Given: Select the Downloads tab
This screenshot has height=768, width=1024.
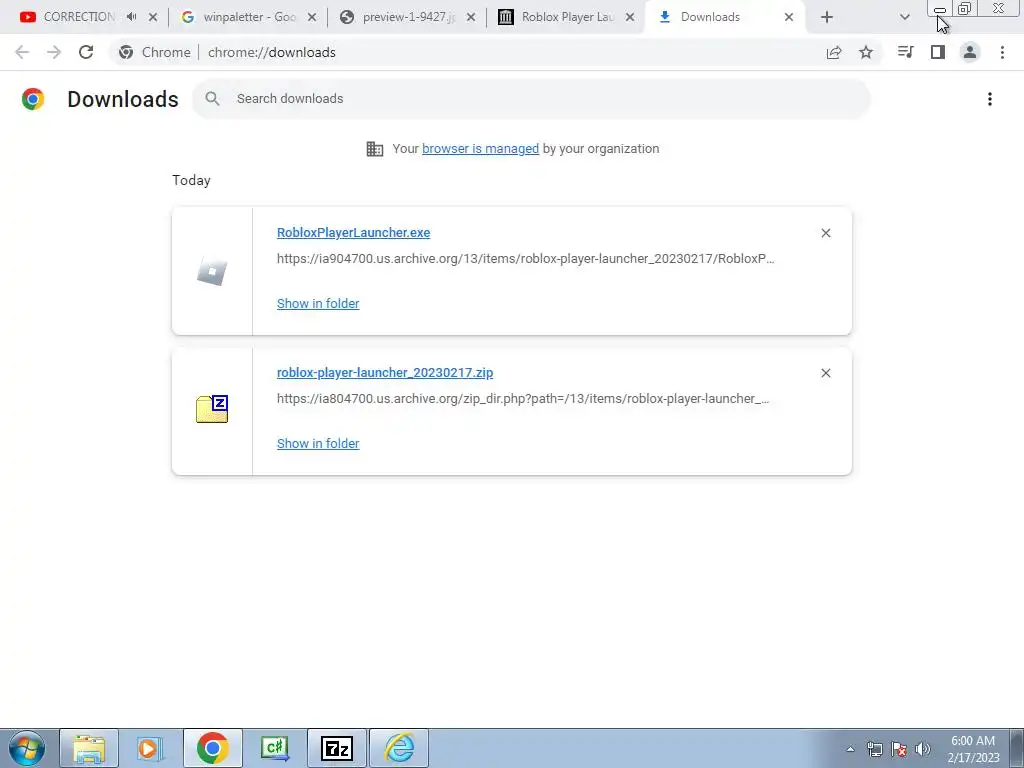Looking at the screenshot, I should tap(711, 17).
